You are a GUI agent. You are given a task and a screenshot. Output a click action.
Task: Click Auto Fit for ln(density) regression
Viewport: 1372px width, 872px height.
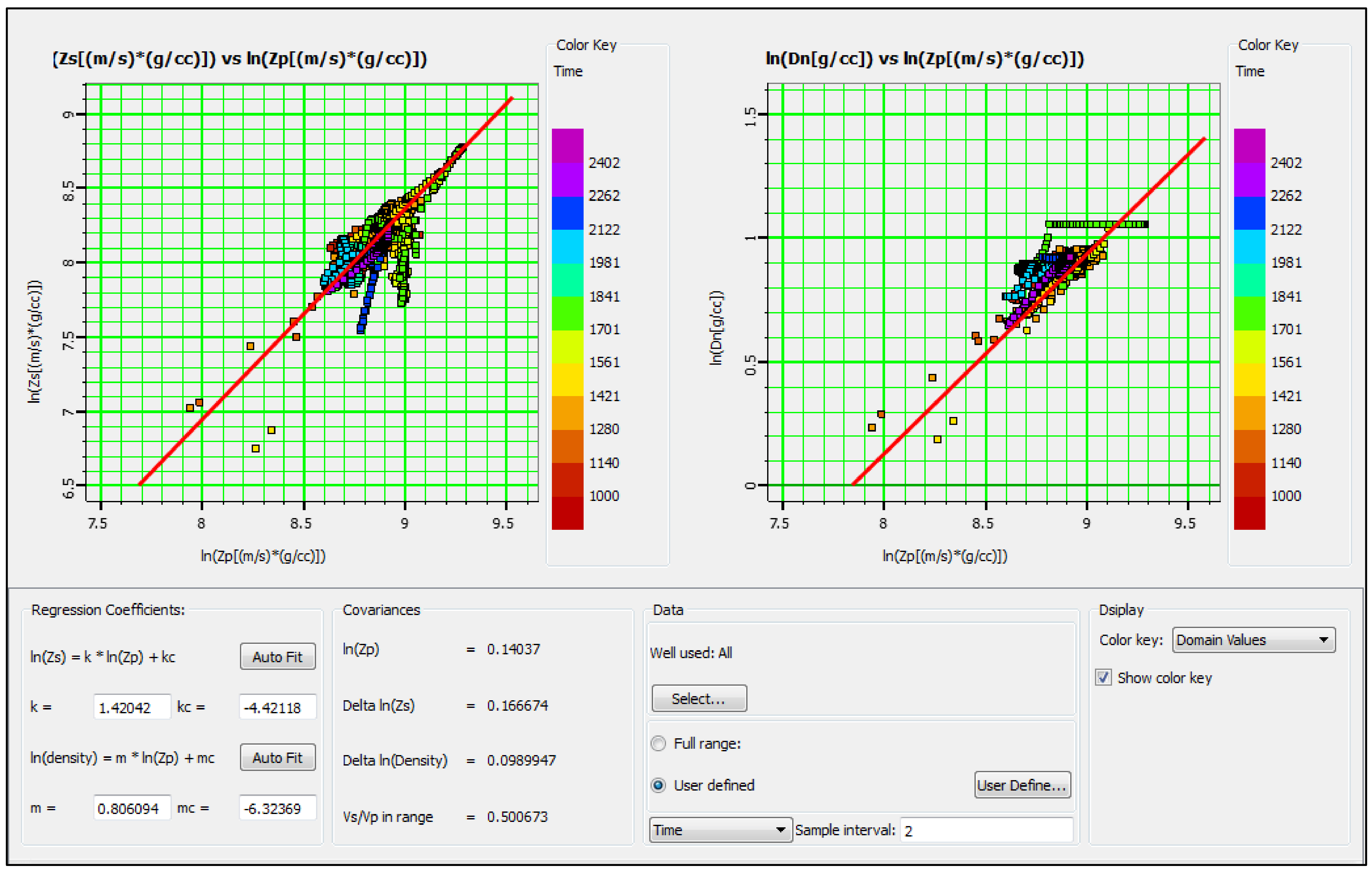pyautogui.click(x=277, y=758)
